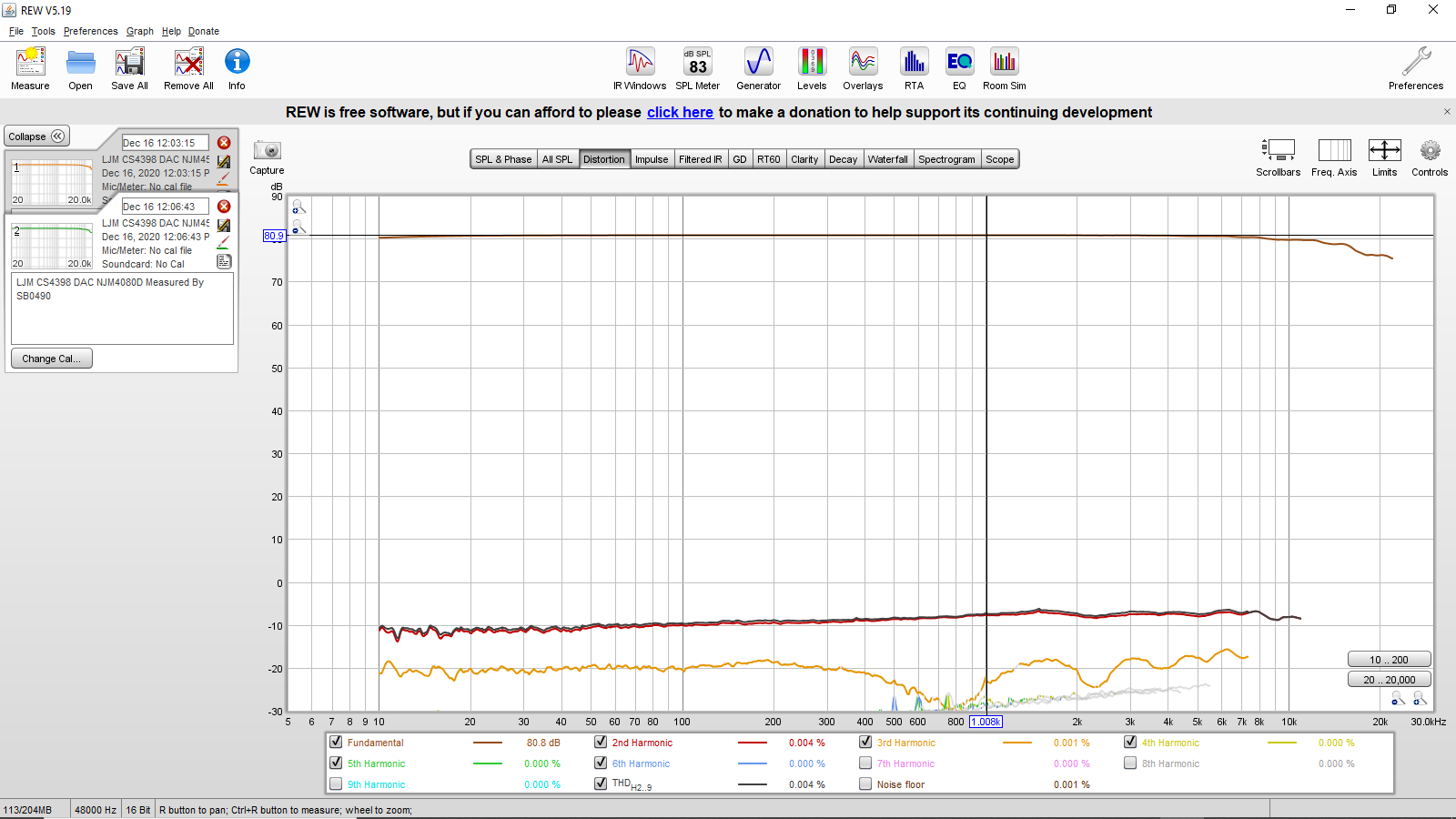1456x819 pixels.
Task: Open the Donate menu
Action: (x=204, y=31)
